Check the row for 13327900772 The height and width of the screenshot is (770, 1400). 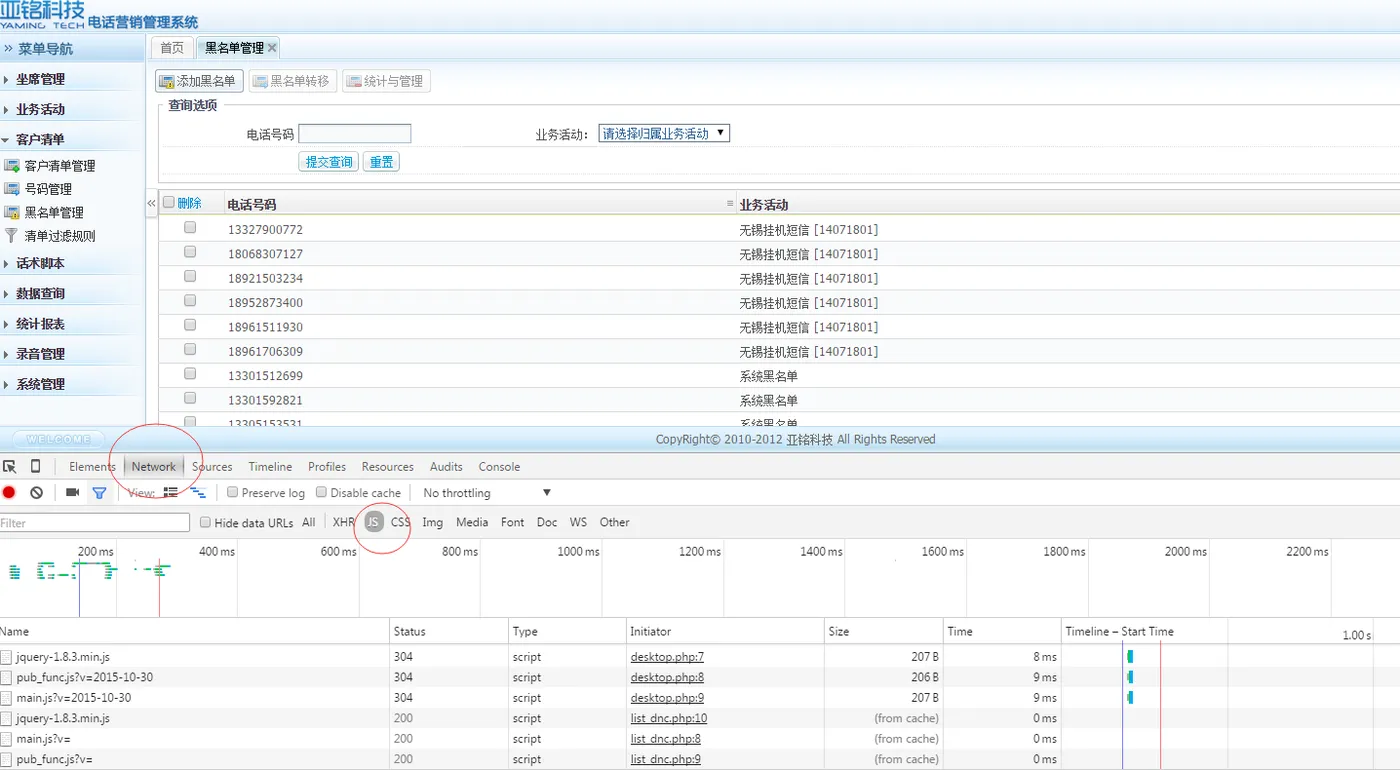(190, 228)
